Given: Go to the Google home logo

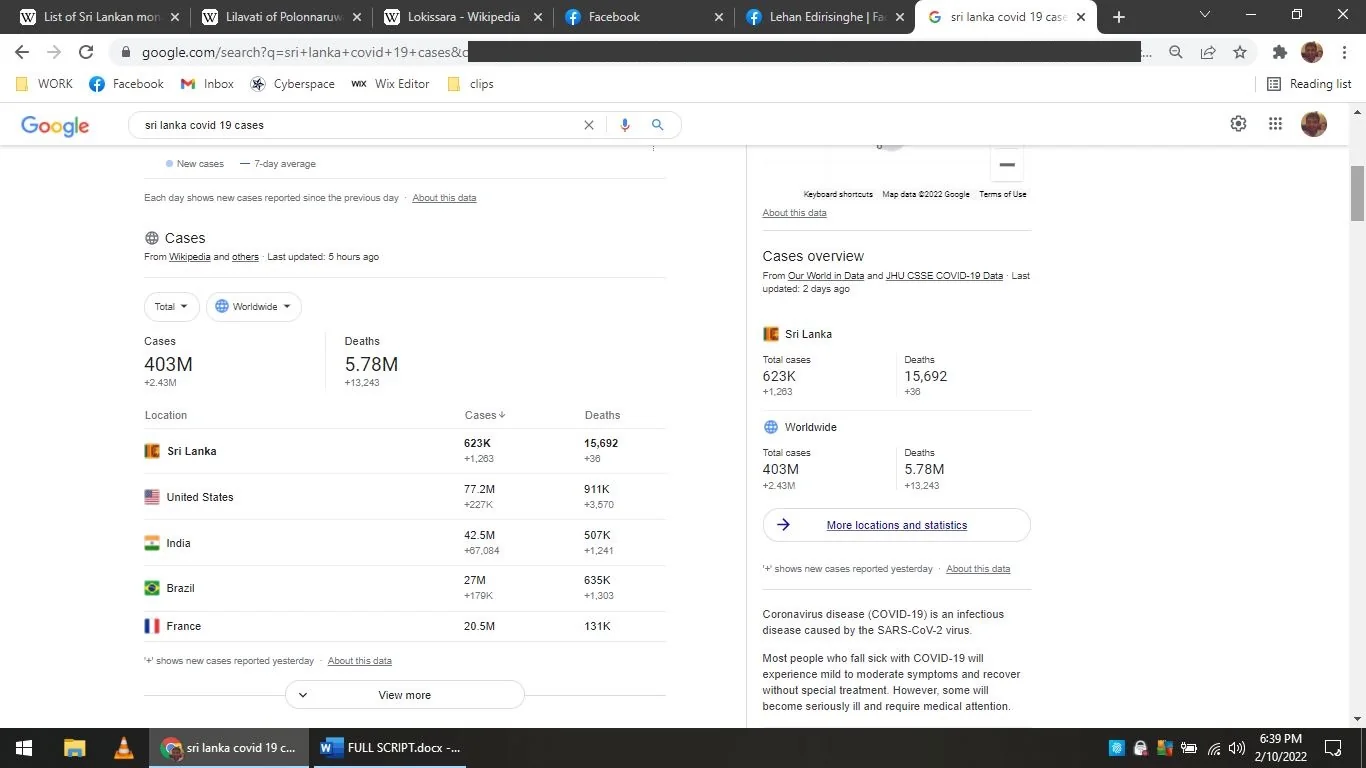Looking at the screenshot, I should point(55,125).
